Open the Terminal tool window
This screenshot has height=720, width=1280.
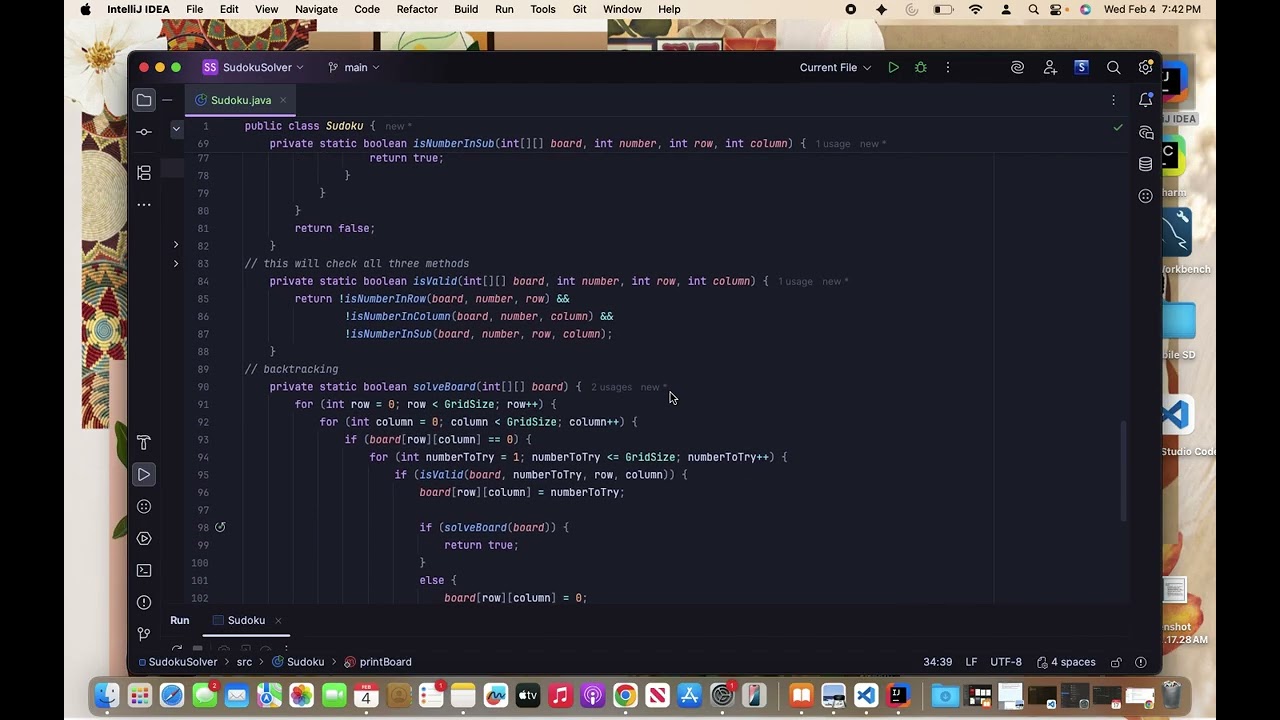tap(144, 570)
